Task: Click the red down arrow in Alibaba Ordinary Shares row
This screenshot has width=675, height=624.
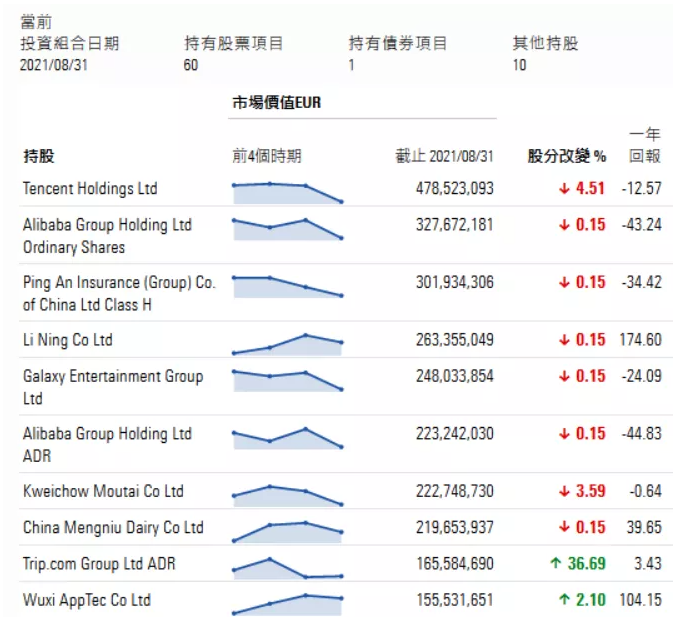Action: (564, 225)
